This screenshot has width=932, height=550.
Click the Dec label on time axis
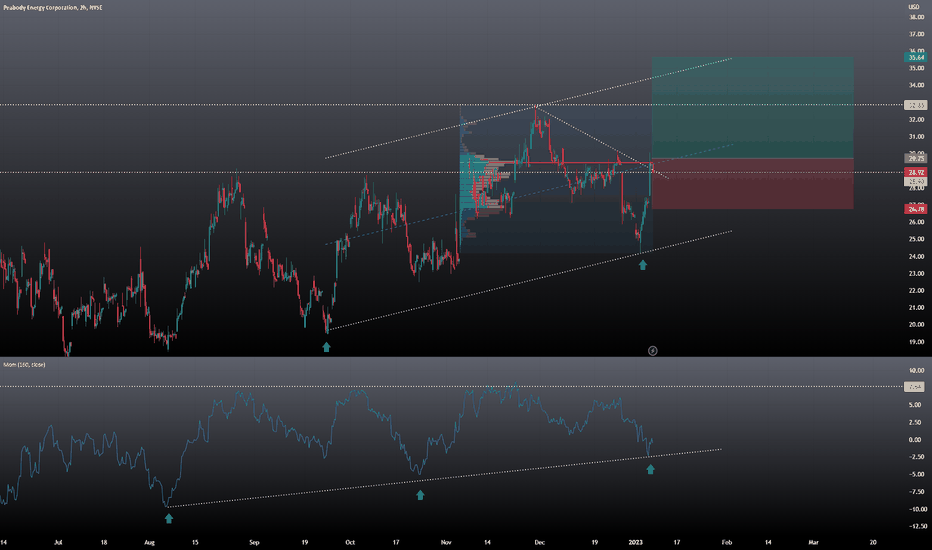click(x=539, y=542)
